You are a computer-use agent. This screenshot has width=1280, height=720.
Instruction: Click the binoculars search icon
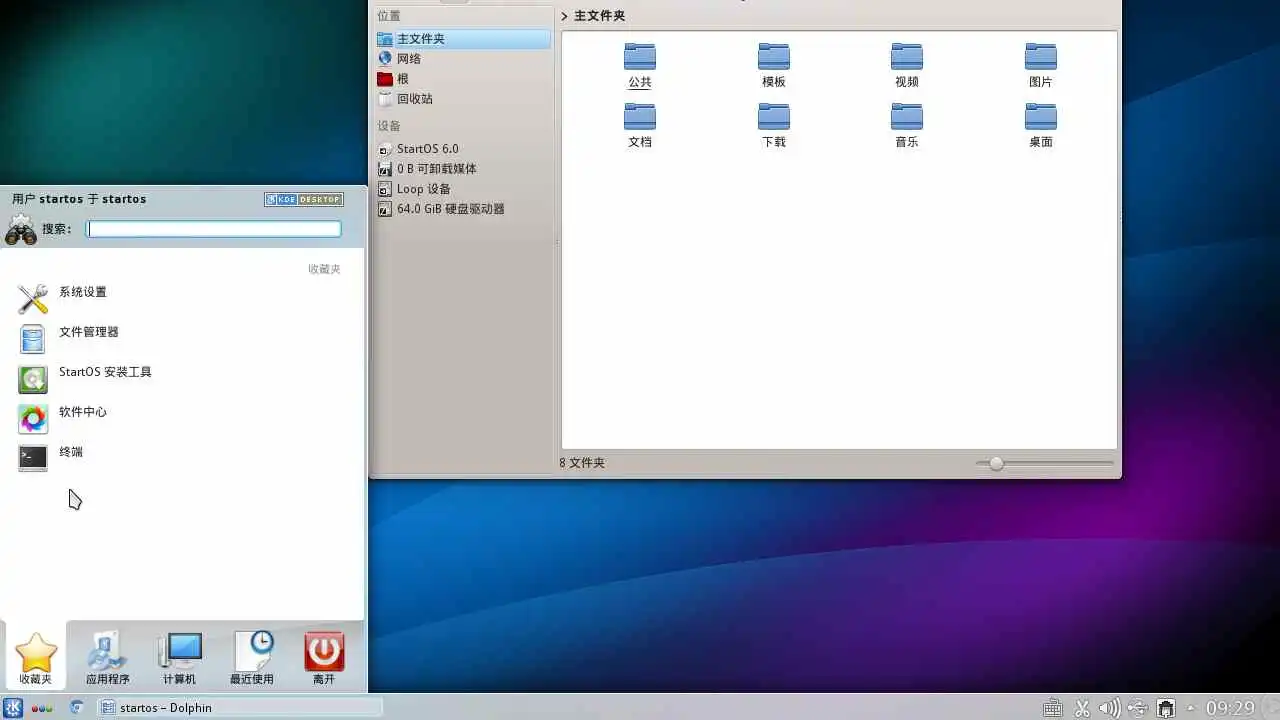(21, 230)
